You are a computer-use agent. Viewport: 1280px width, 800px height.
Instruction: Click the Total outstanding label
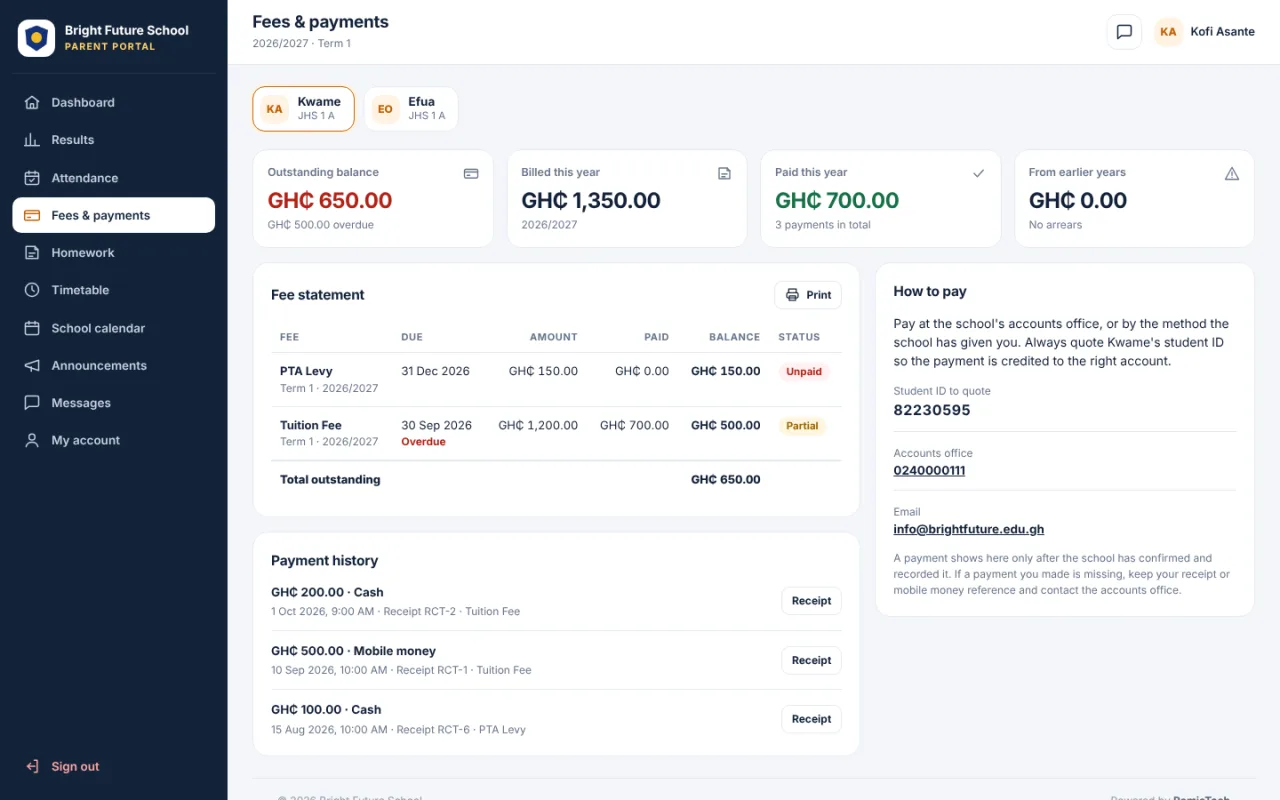pyautogui.click(x=330, y=480)
